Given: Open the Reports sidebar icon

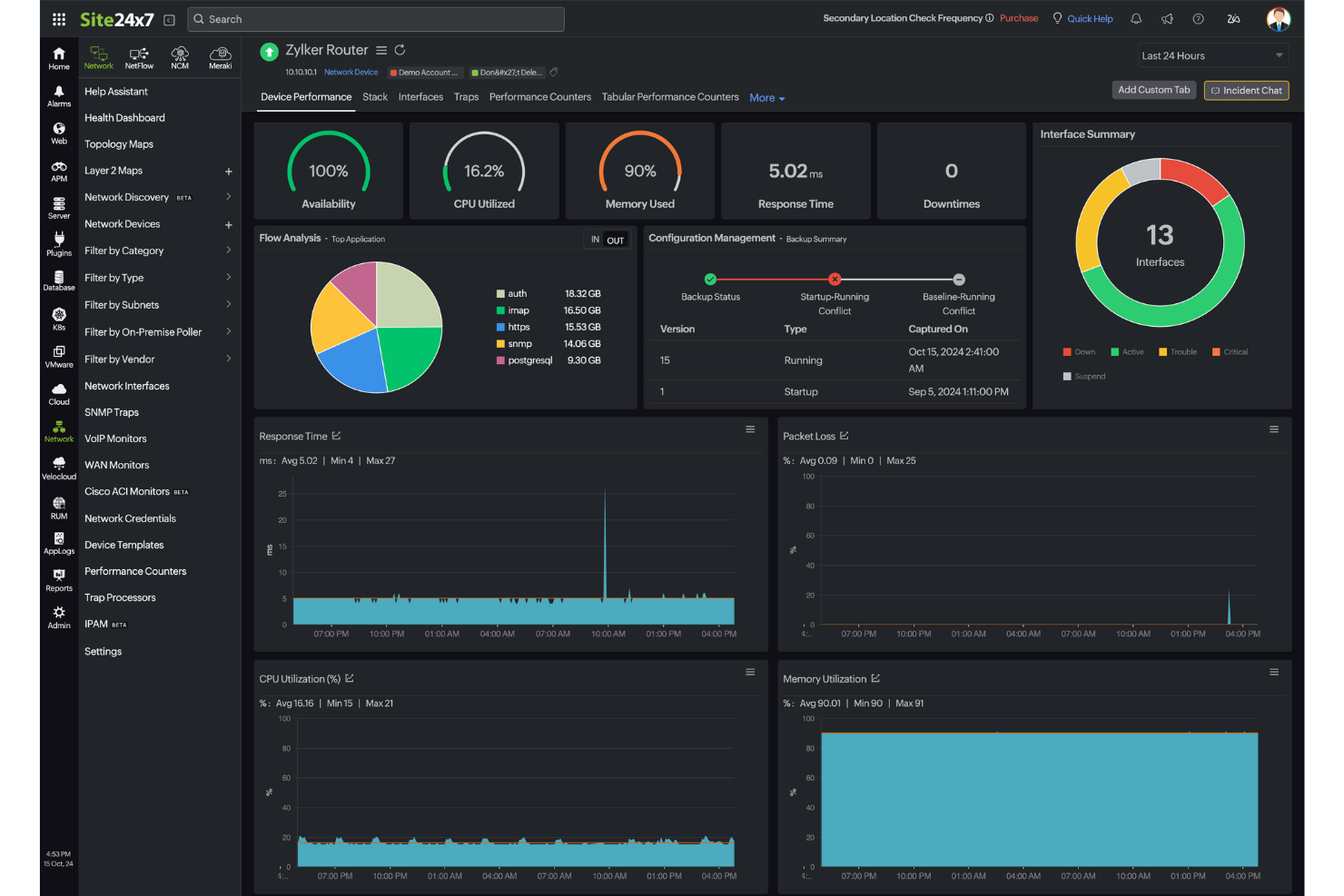Looking at the screenshot, I should pos(58,579).
